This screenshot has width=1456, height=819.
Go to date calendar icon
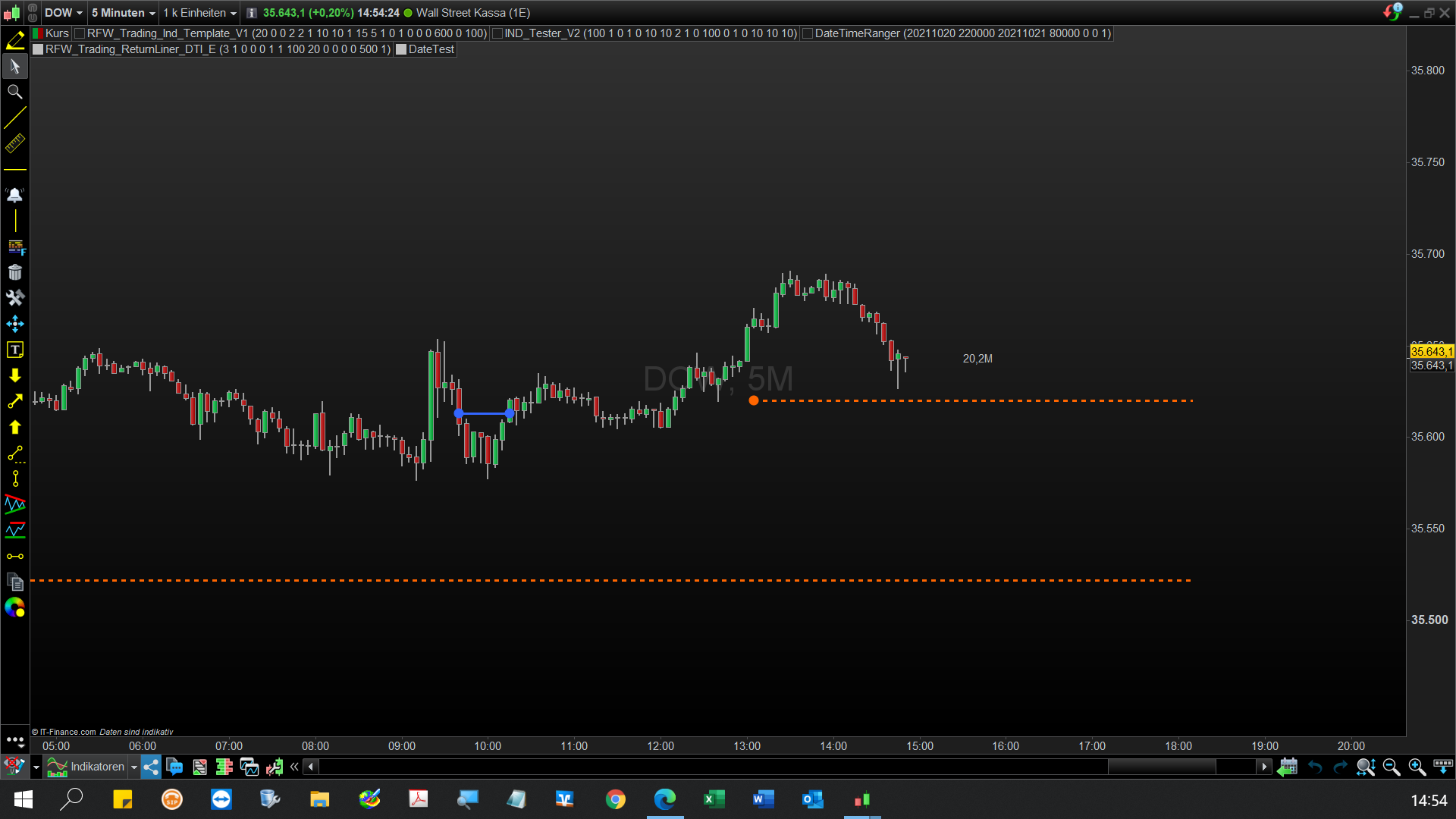[x=1288, y=767]
